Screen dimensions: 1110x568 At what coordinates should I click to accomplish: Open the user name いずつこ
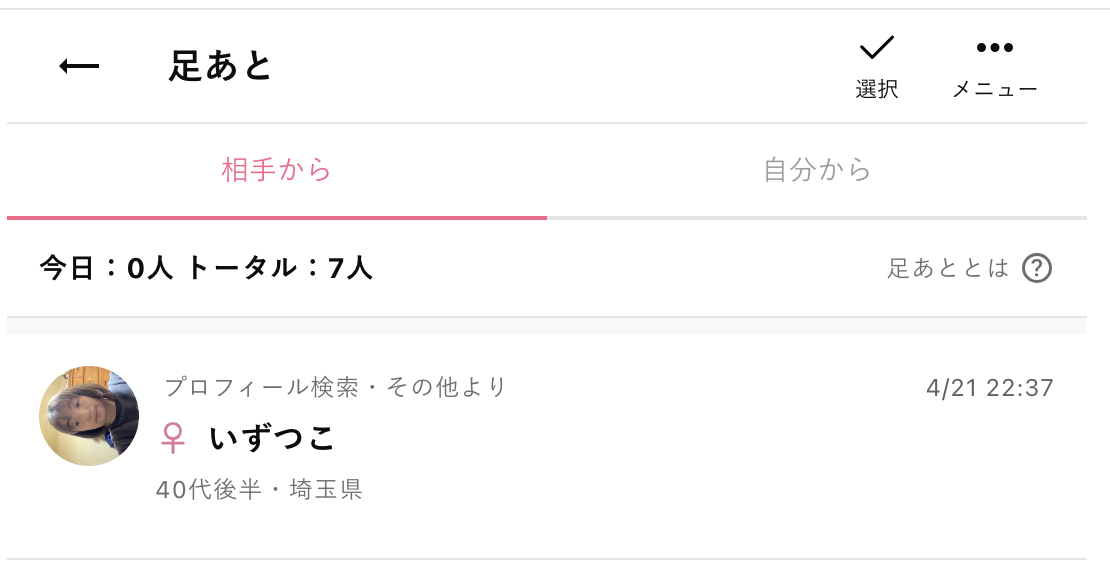pos(273,438)
